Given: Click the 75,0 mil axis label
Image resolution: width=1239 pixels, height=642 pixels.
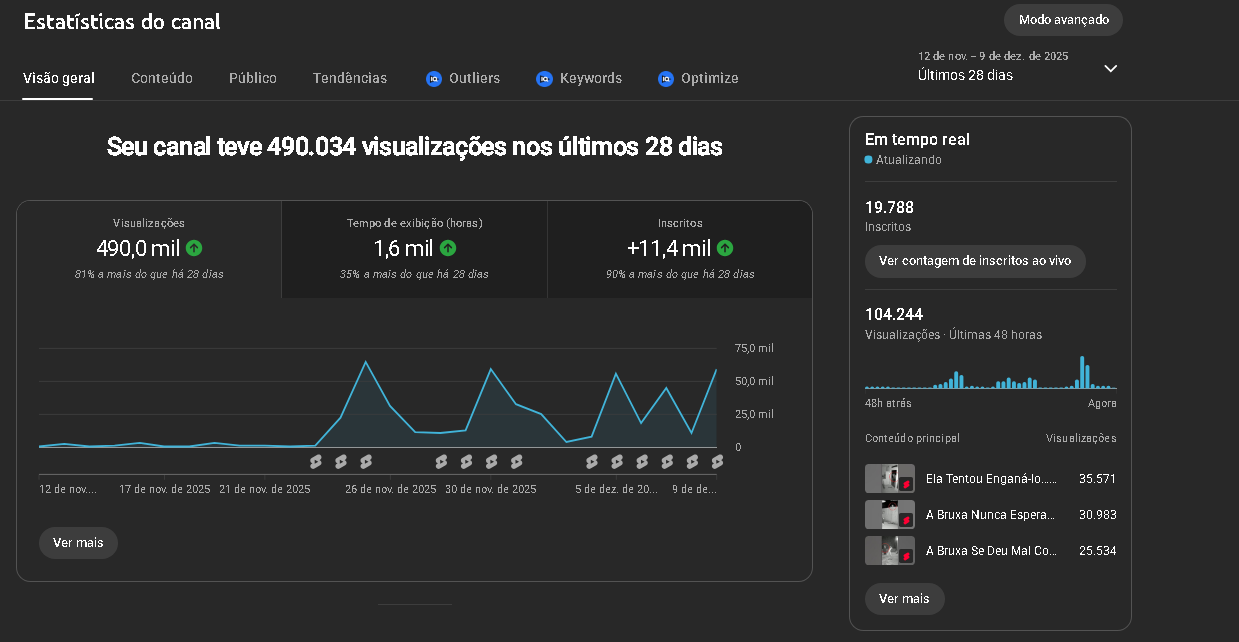Looking at the screenshot, I should [x=754, y=348].
